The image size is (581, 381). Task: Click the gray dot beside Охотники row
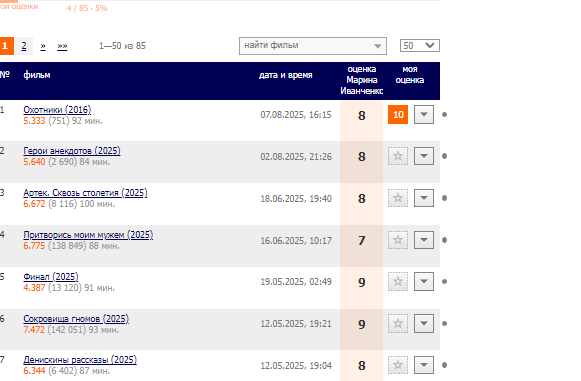pos(445,115)
